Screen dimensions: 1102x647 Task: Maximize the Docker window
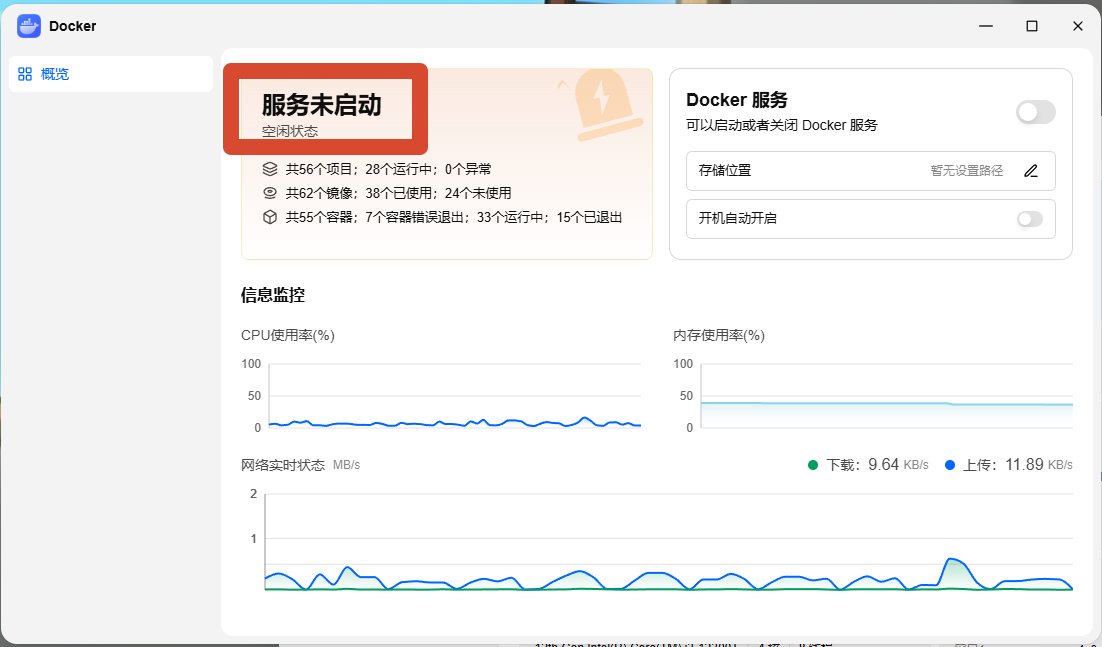point(1032,26)
